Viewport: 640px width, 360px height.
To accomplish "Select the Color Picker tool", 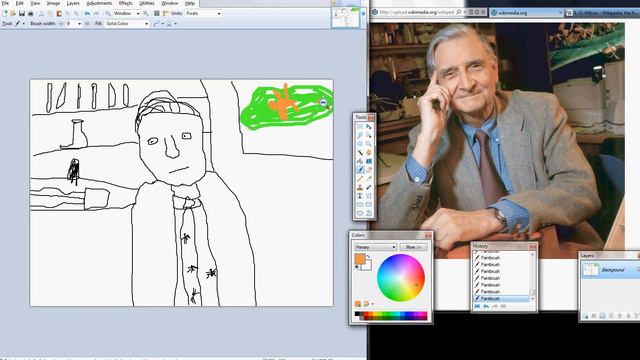I will point(369,178).
